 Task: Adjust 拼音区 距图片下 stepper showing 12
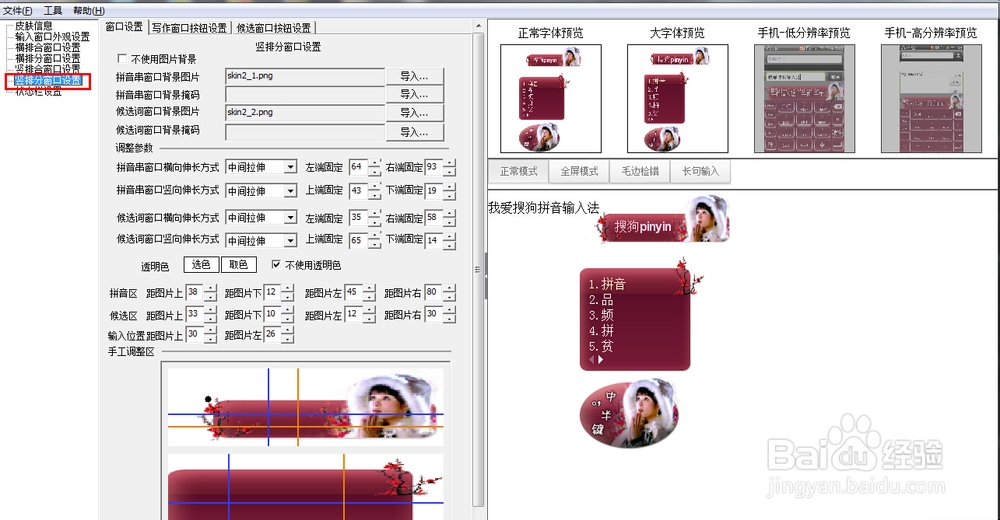288,293
